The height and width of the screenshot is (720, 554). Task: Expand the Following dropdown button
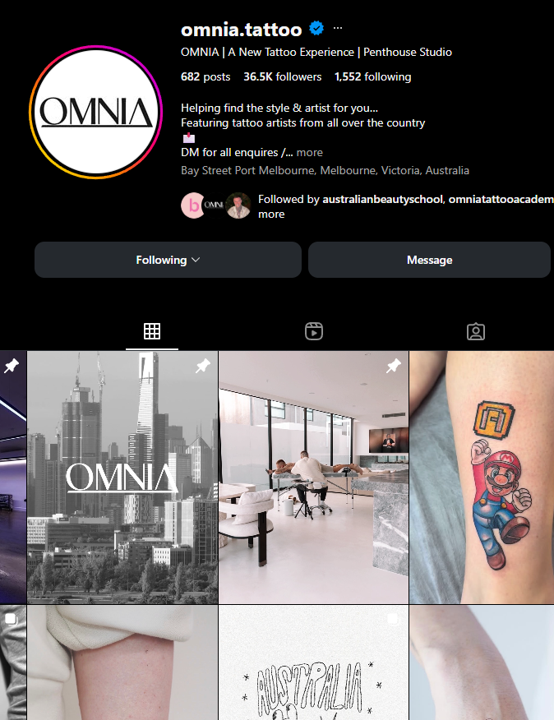click(x=168, y=260)
